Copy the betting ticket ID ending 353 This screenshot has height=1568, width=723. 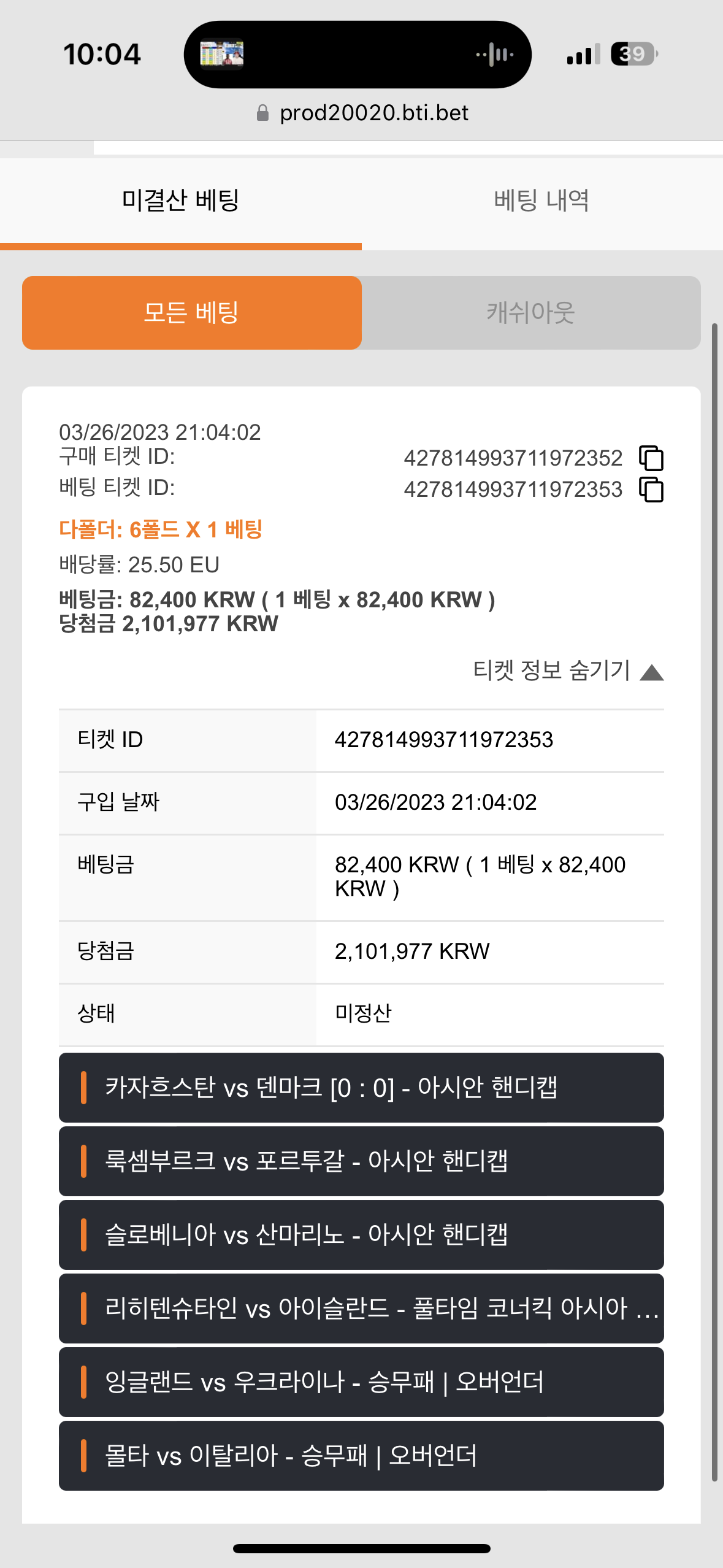(651, 490)
